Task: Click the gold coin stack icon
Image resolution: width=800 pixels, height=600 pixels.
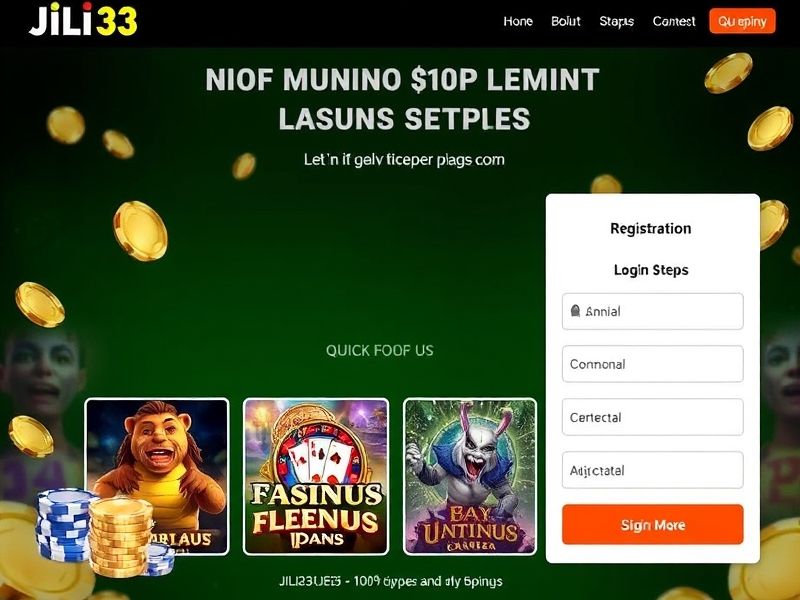Action: 121,537
